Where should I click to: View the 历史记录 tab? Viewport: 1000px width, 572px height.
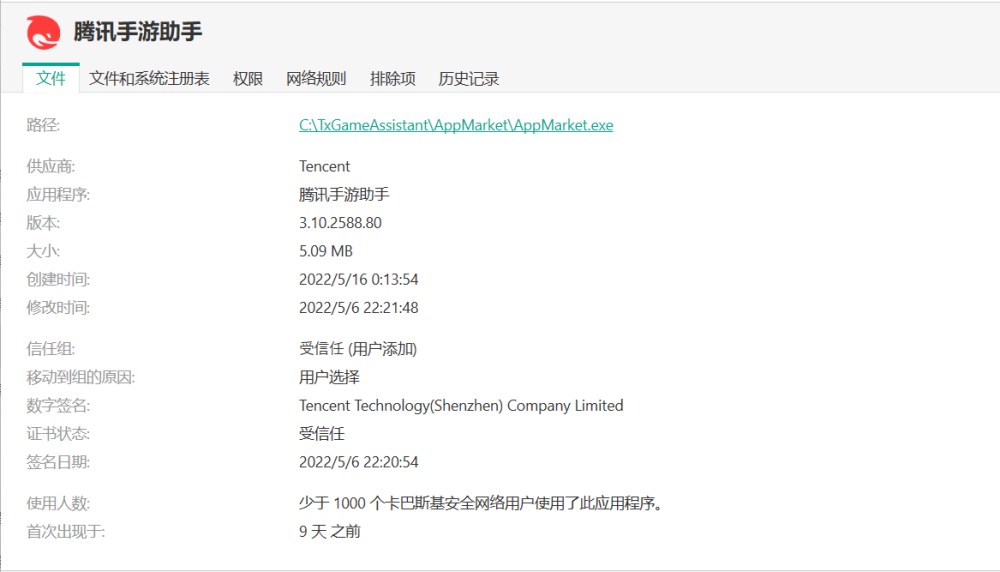click(469, 78)
